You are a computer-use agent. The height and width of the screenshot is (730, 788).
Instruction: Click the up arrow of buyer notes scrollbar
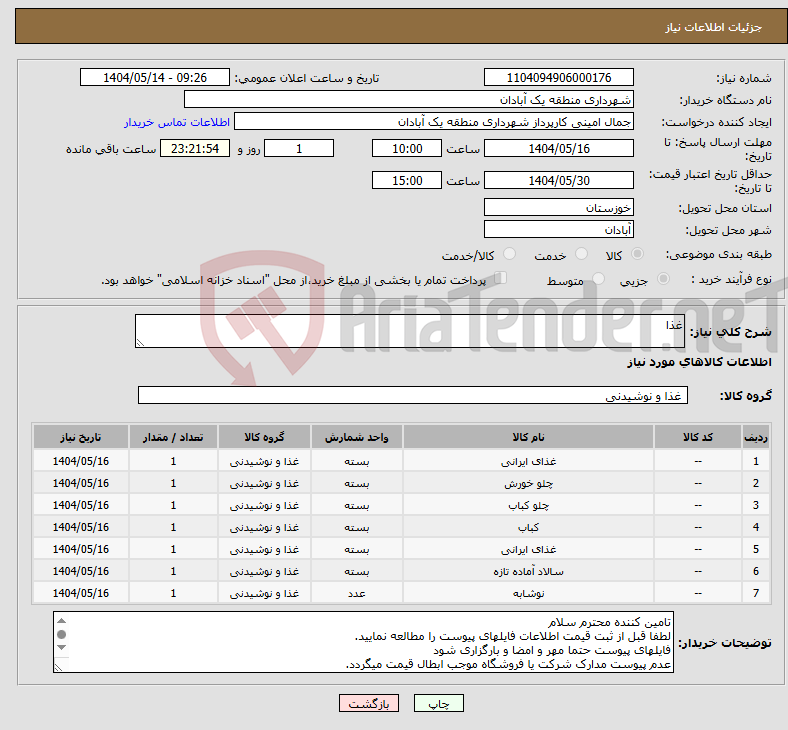61,621
